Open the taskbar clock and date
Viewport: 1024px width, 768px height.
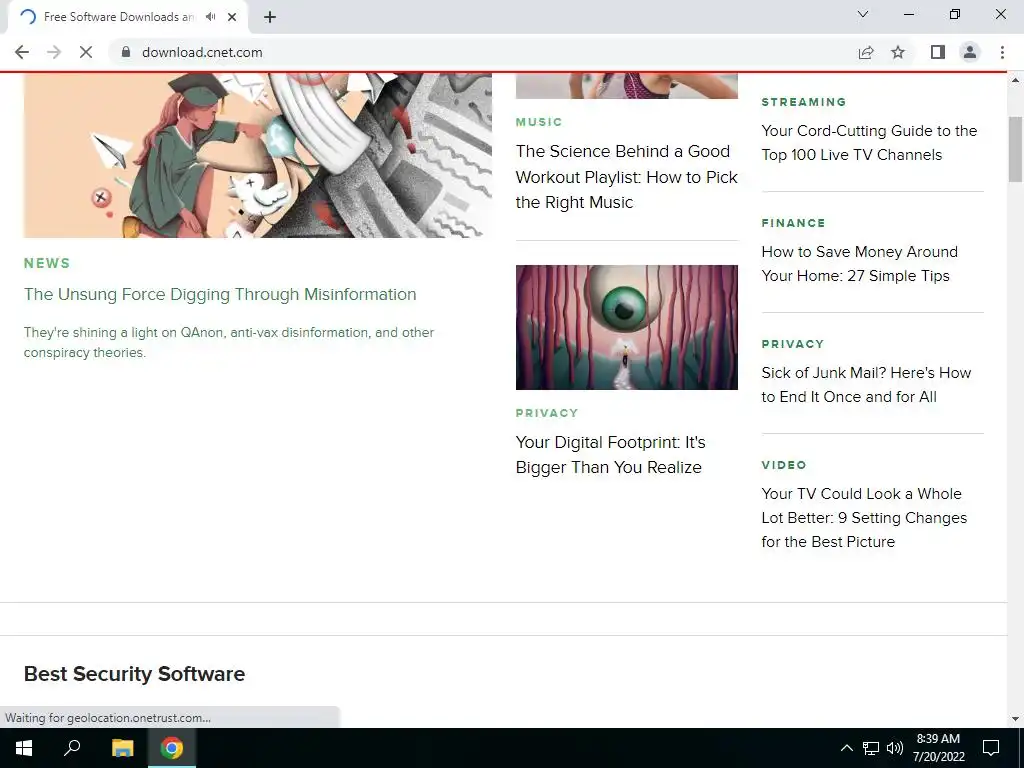pos(938,748)
